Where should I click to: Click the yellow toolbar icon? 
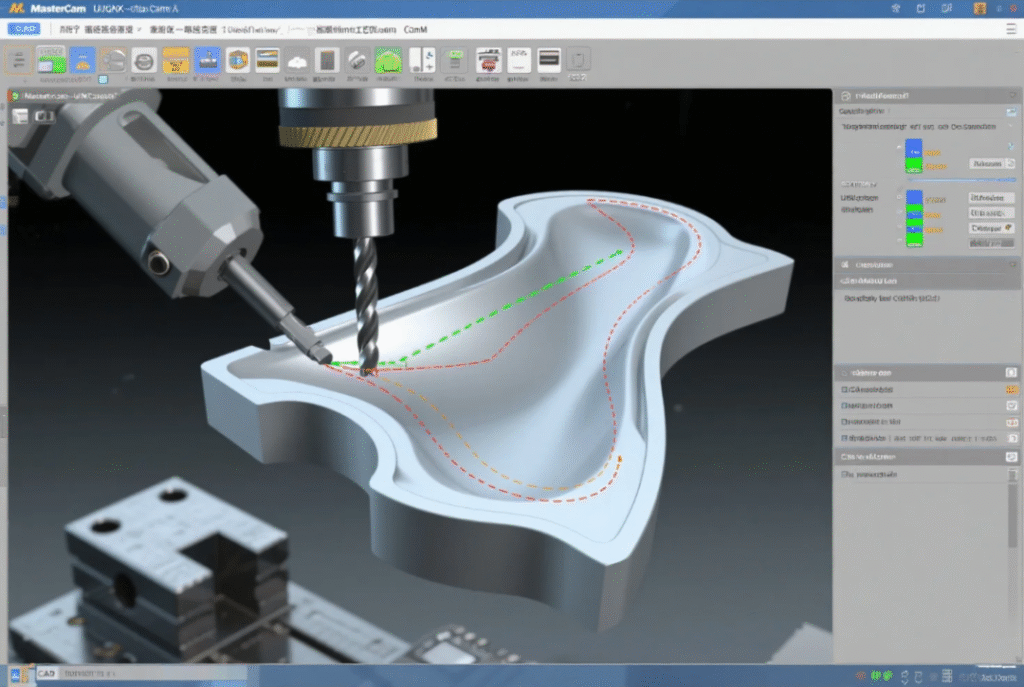(x=176, y=60)
